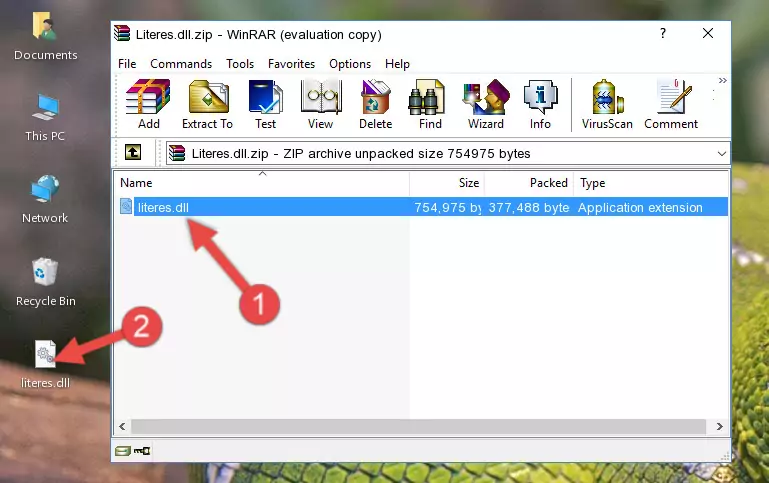Expand the archive path dropdown
Viewport: 769px width, 483px height.
coord(721,153)
